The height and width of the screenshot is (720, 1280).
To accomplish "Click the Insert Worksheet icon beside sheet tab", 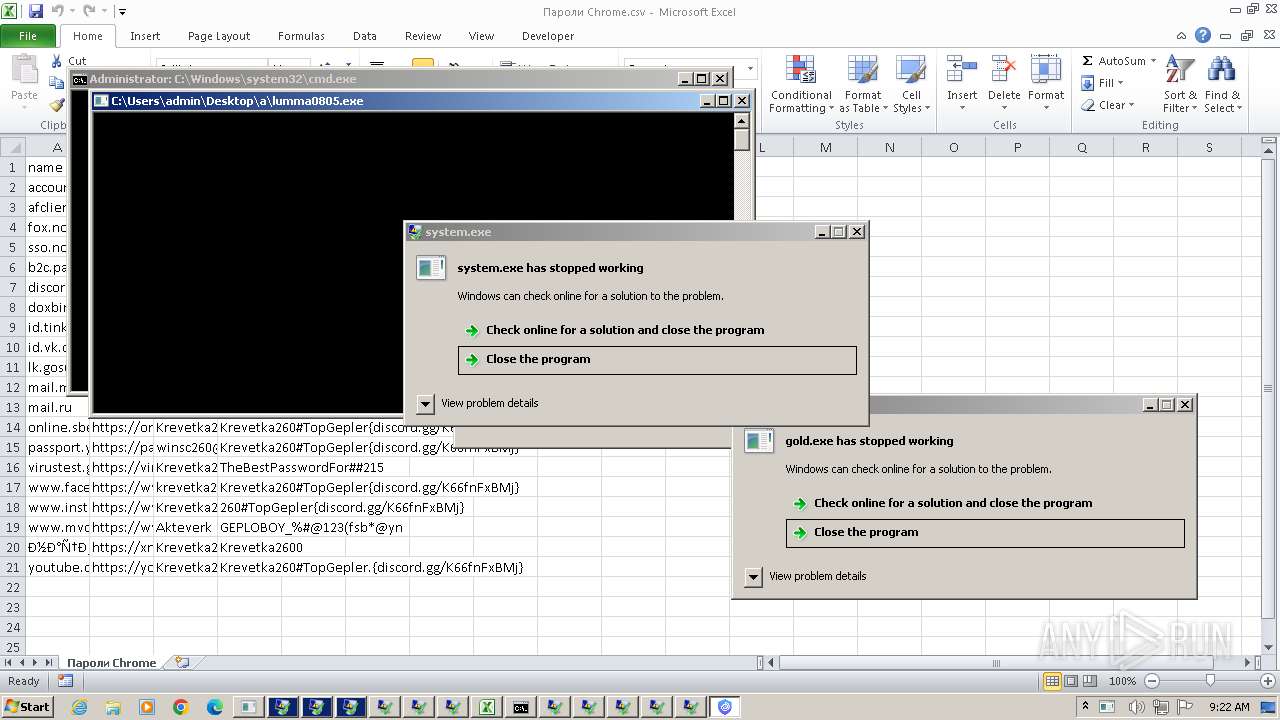I will click(x=181, y=662).
